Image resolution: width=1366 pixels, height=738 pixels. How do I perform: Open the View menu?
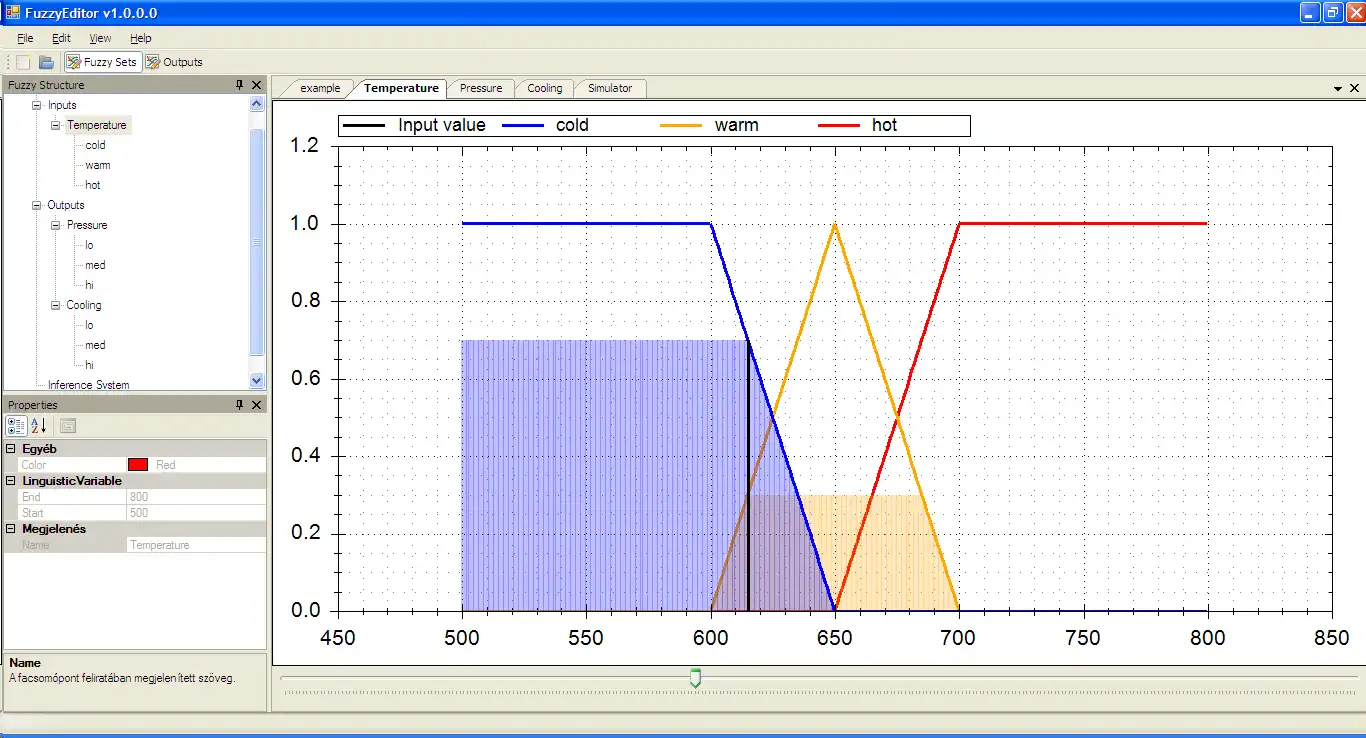[100, 38]
